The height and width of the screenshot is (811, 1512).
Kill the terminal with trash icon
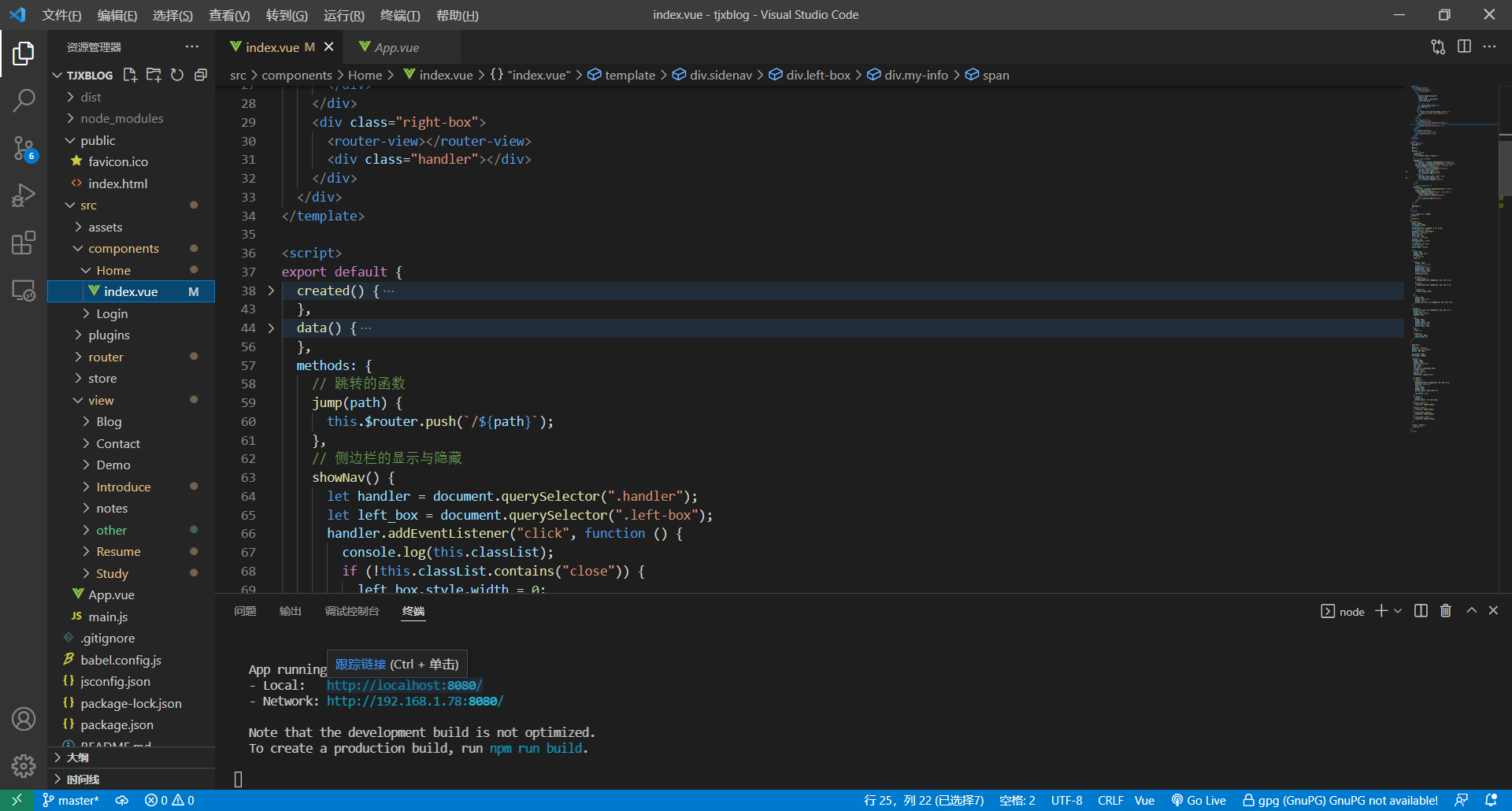click(x=1446, y=611)
